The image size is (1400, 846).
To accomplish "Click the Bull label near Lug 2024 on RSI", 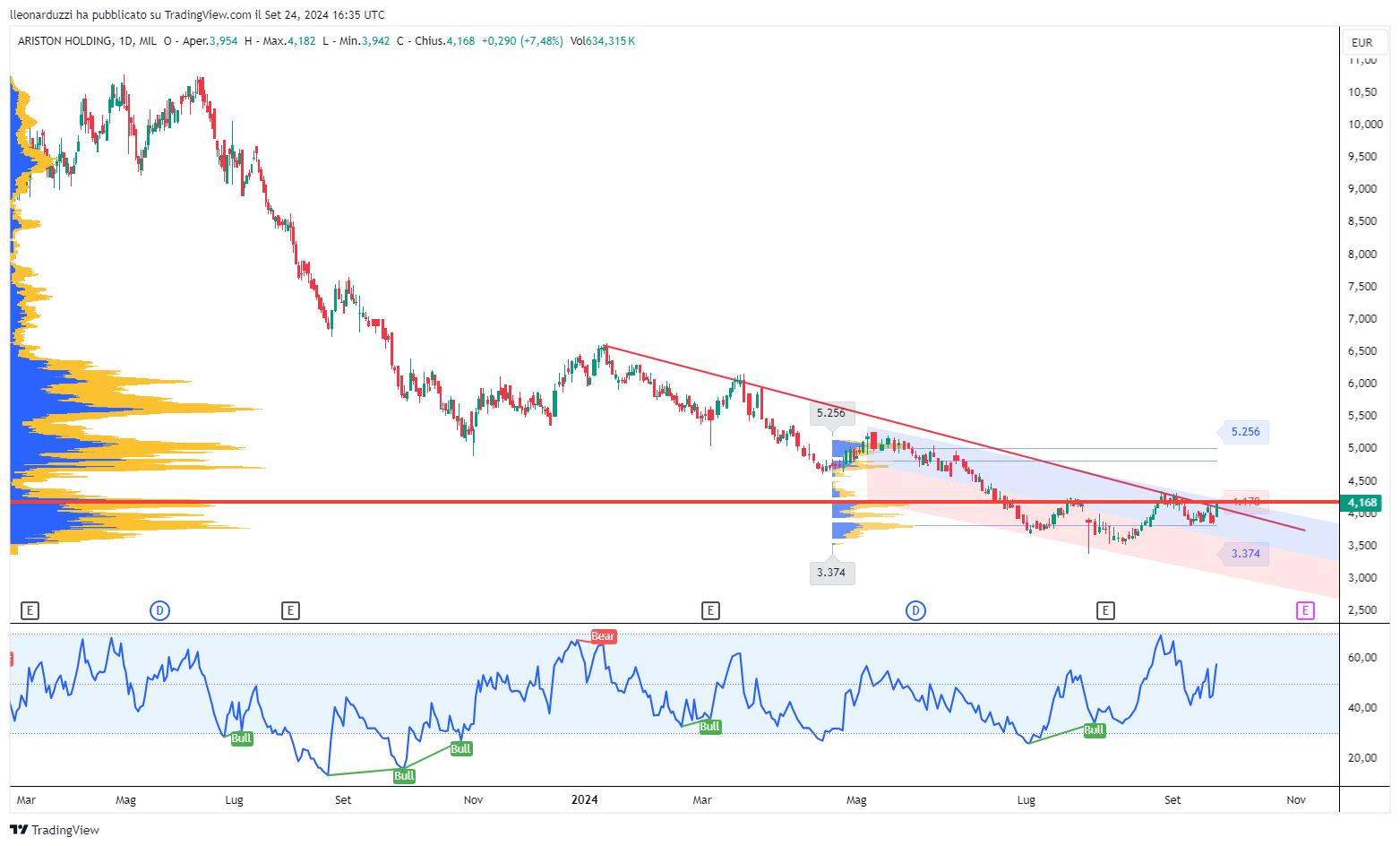I will 1094,729.
